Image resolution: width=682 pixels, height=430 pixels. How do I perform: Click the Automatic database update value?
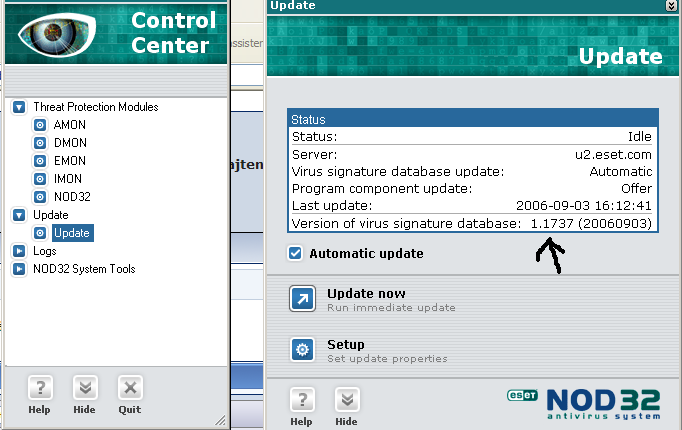coord(621,172)
